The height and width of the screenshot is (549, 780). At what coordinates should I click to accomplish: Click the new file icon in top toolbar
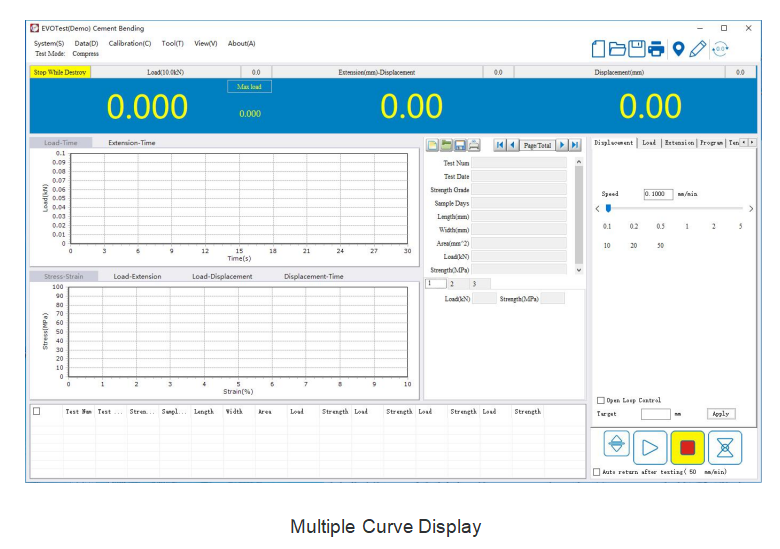point(599,48)
